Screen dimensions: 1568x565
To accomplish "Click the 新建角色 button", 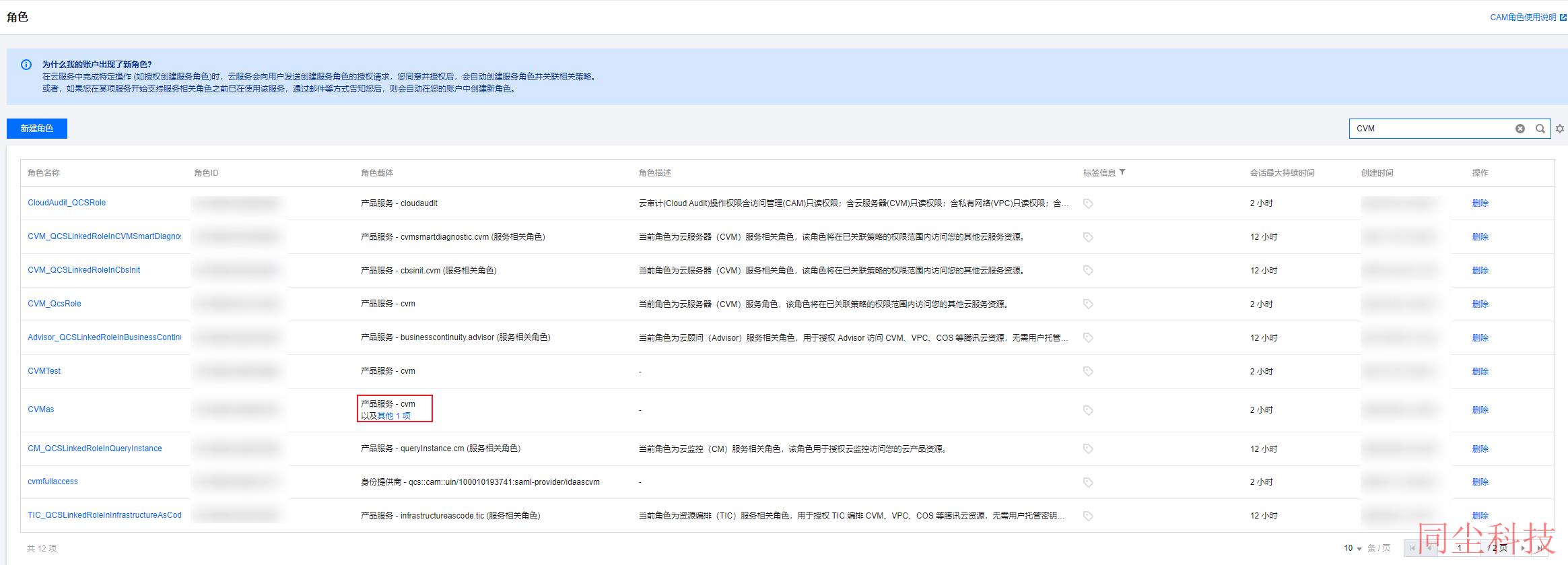I will coord(37,129).
